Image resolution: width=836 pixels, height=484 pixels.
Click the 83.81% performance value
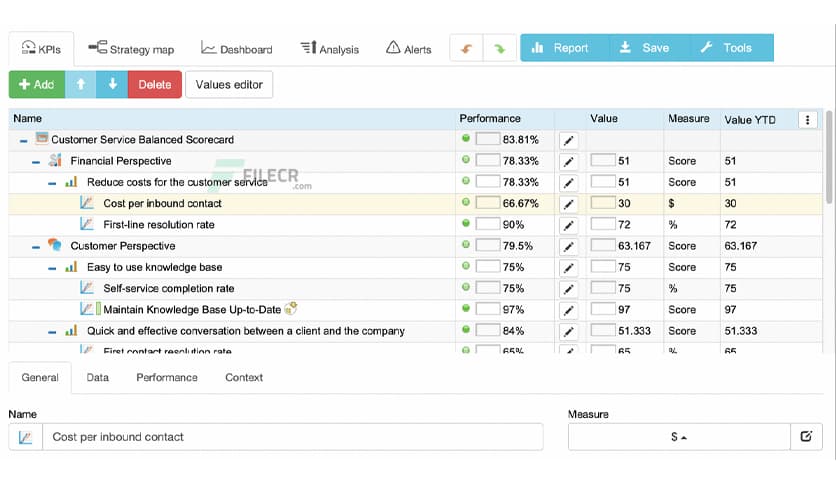520,140
